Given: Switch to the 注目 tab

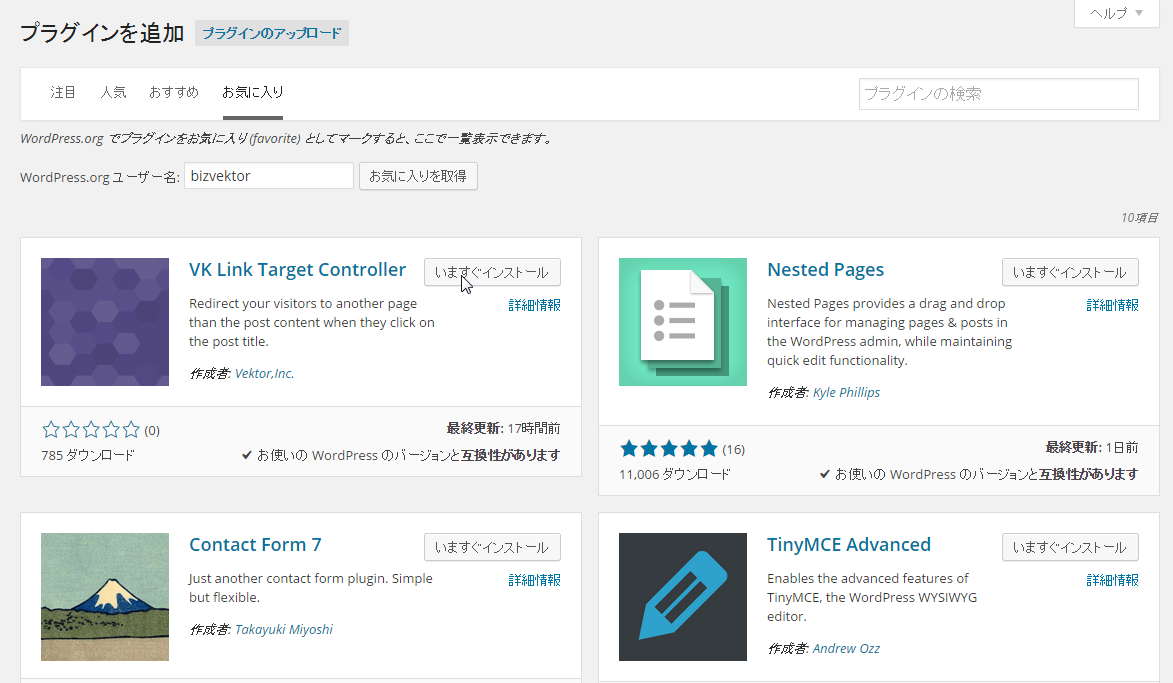Looking at the screenshot, I should pos(63,92).
